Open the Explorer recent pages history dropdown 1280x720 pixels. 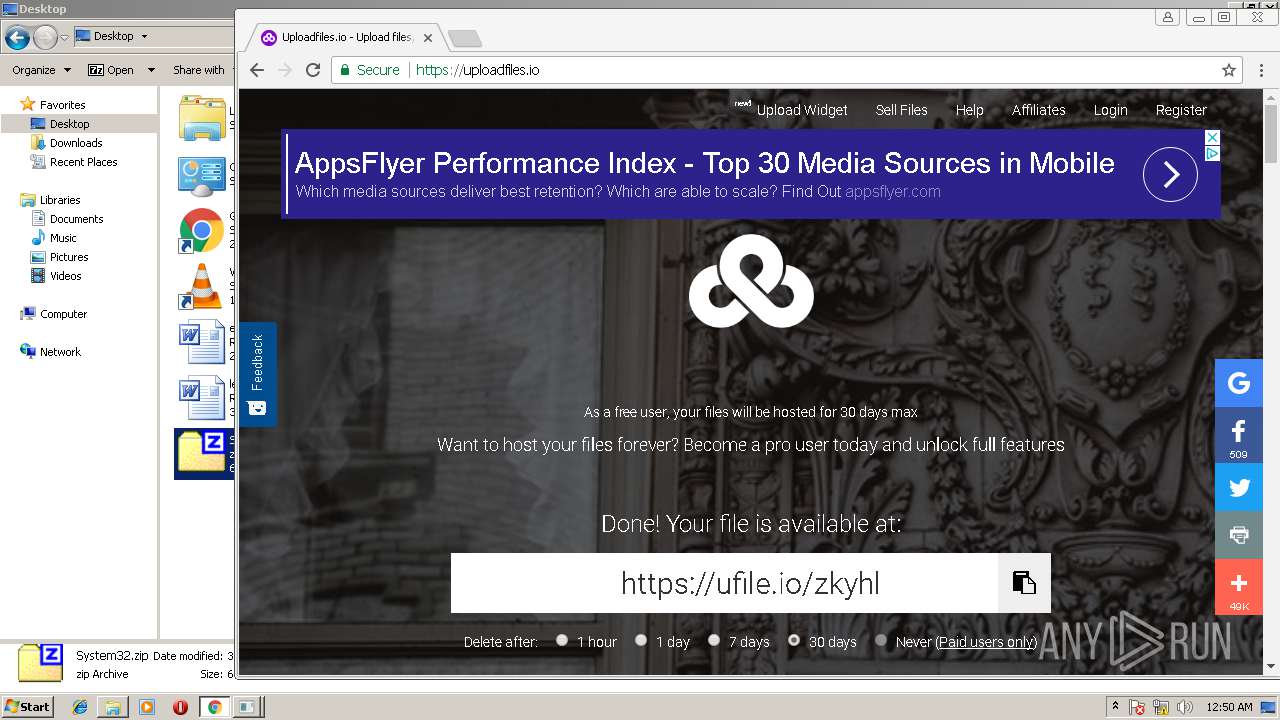(x=64, y=38)
